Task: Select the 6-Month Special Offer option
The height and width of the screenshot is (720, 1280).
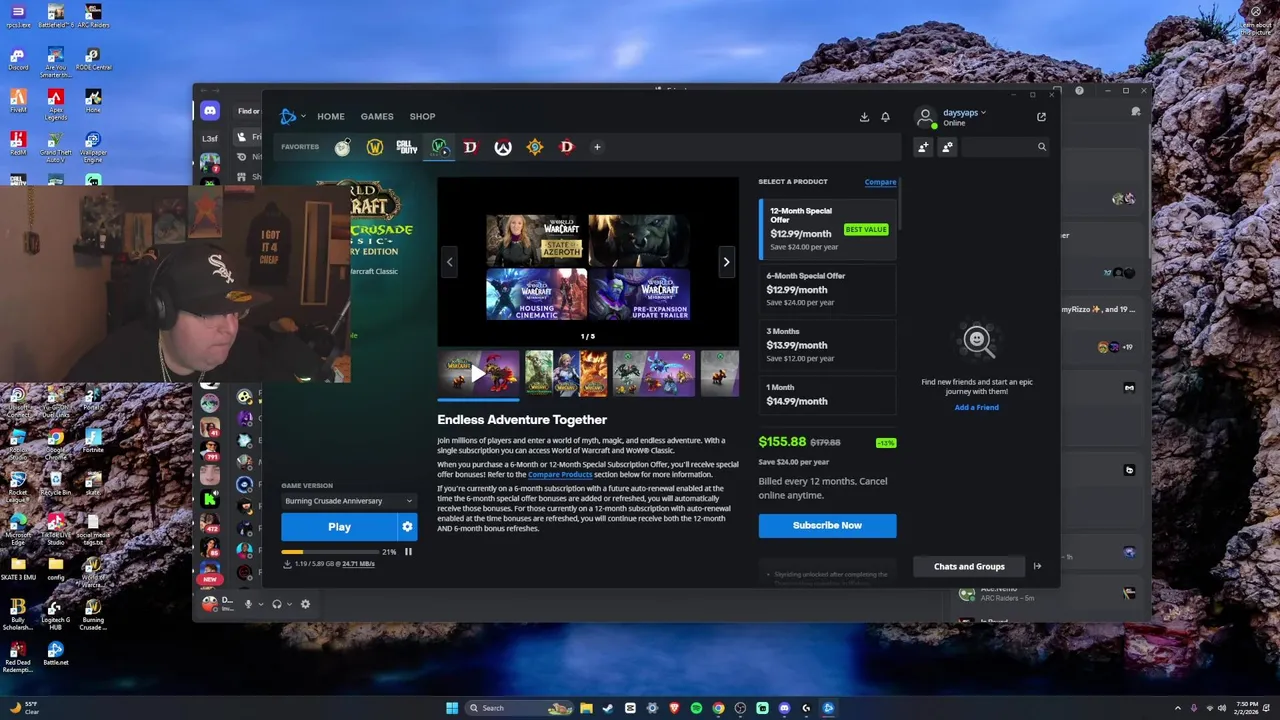Action: [x=828, y=289]
